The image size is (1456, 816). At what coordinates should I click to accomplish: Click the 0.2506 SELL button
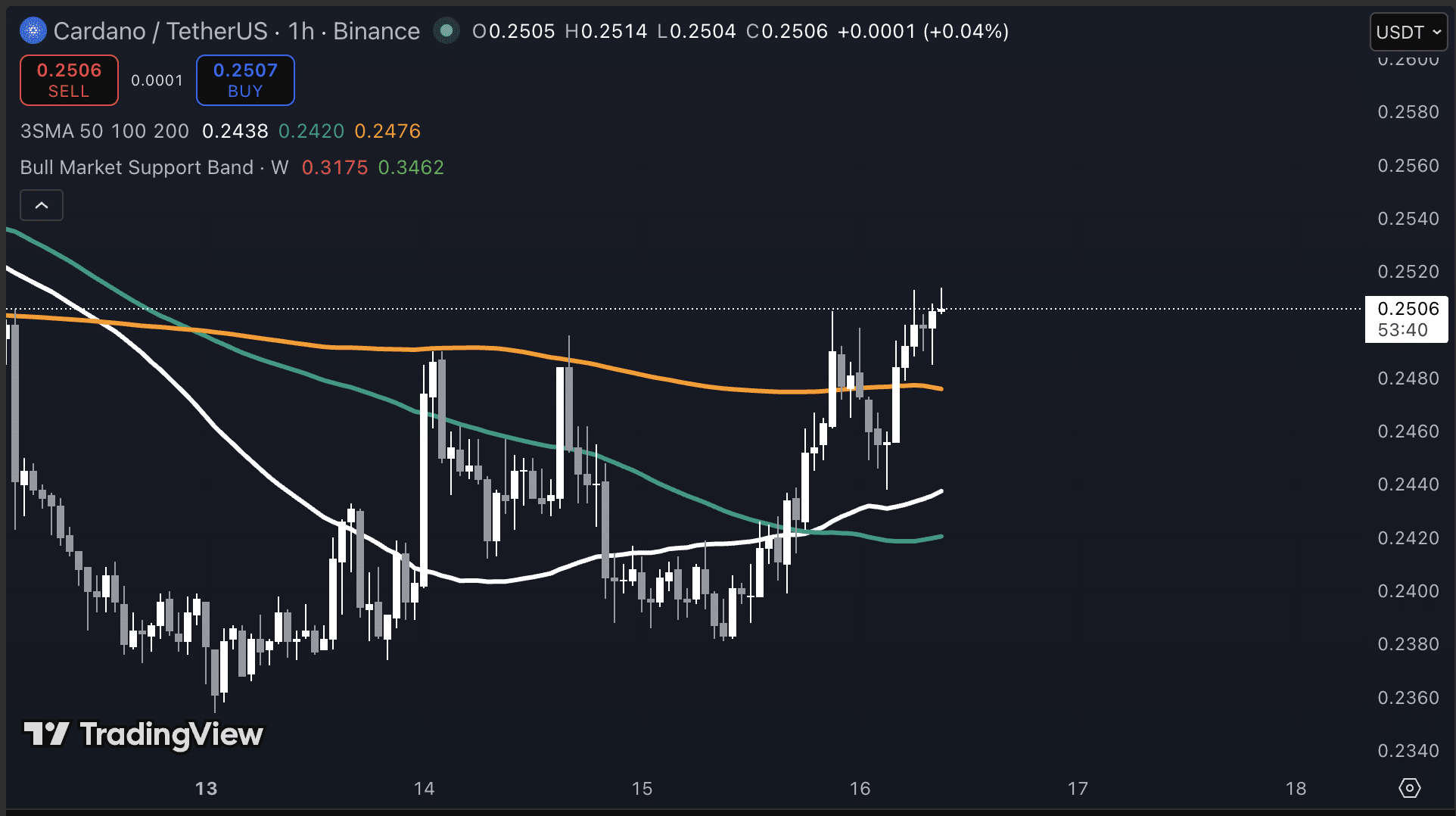click(69, 80)
